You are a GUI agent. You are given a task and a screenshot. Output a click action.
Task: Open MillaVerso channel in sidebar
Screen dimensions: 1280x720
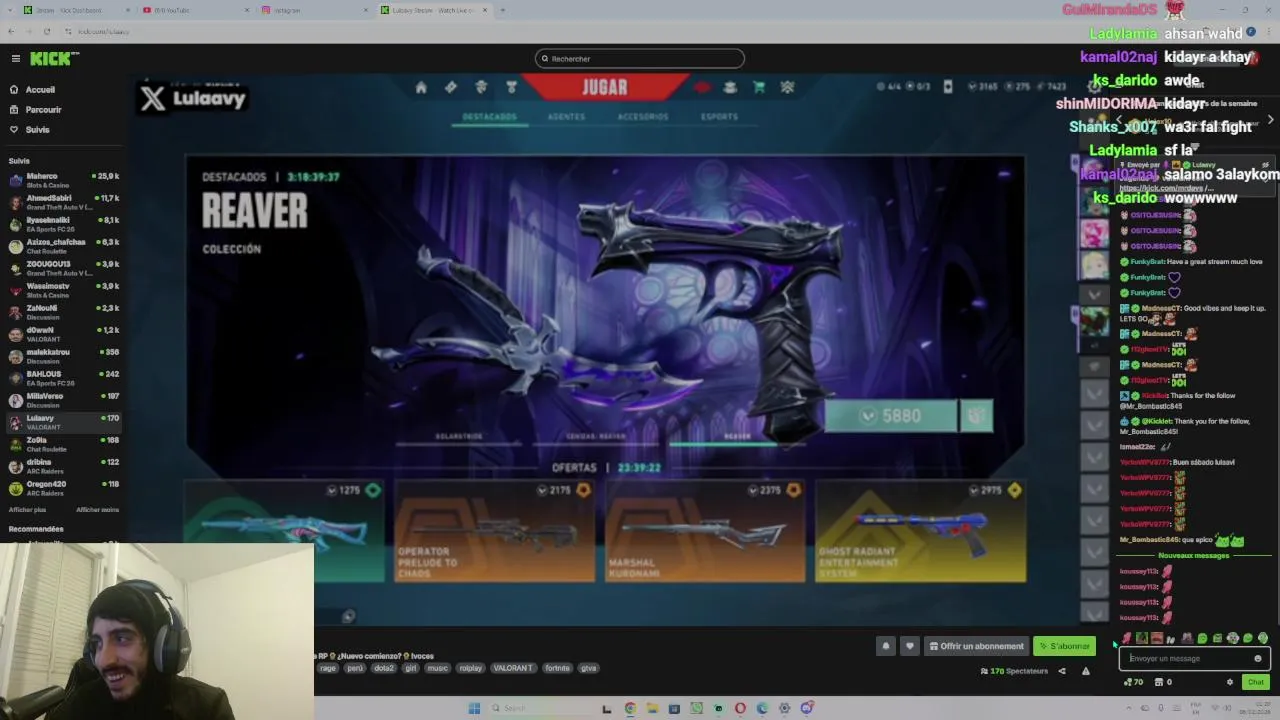point(63,400)
